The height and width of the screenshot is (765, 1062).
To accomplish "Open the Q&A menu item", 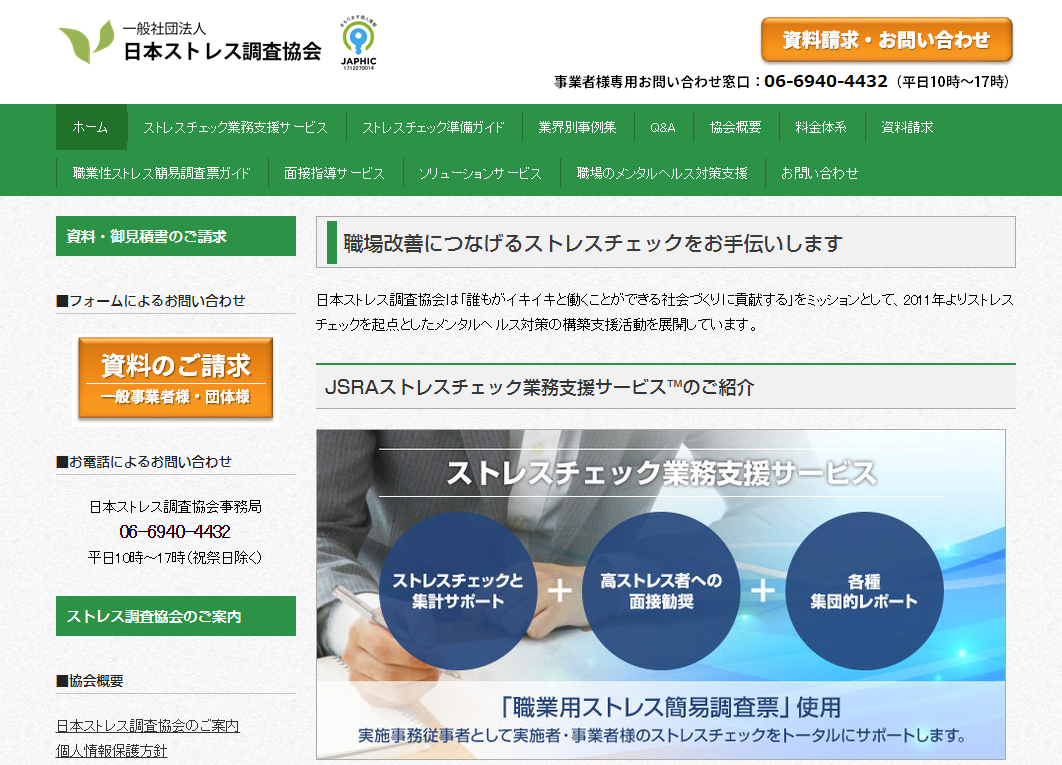I will [x=663, y=127].
